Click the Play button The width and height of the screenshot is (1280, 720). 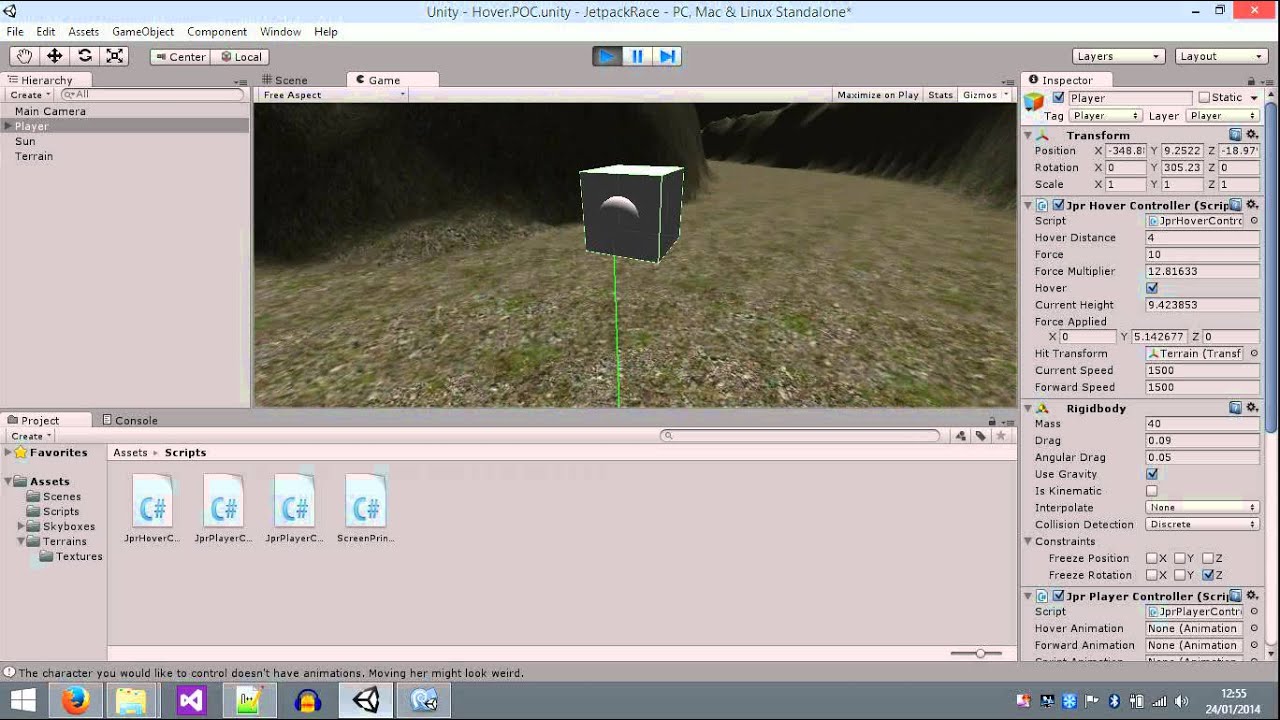607,57
